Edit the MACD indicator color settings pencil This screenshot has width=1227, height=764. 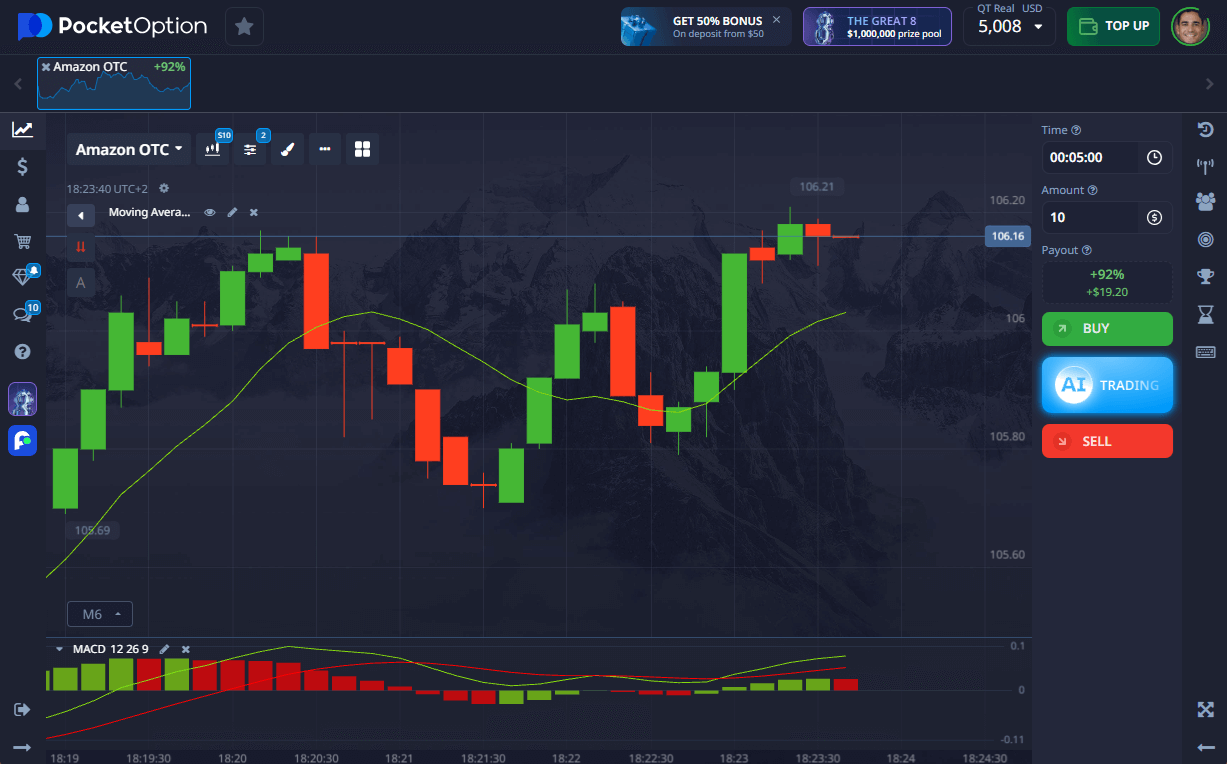(164, 649)
